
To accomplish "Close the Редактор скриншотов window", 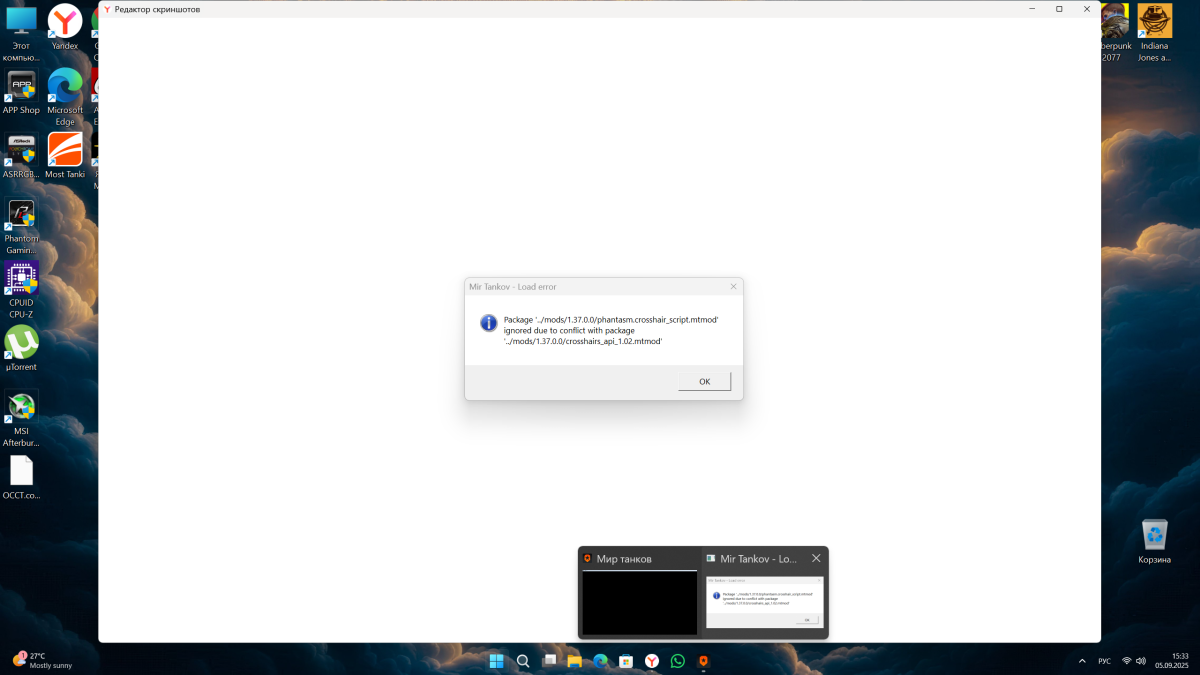I will 1086,9.
